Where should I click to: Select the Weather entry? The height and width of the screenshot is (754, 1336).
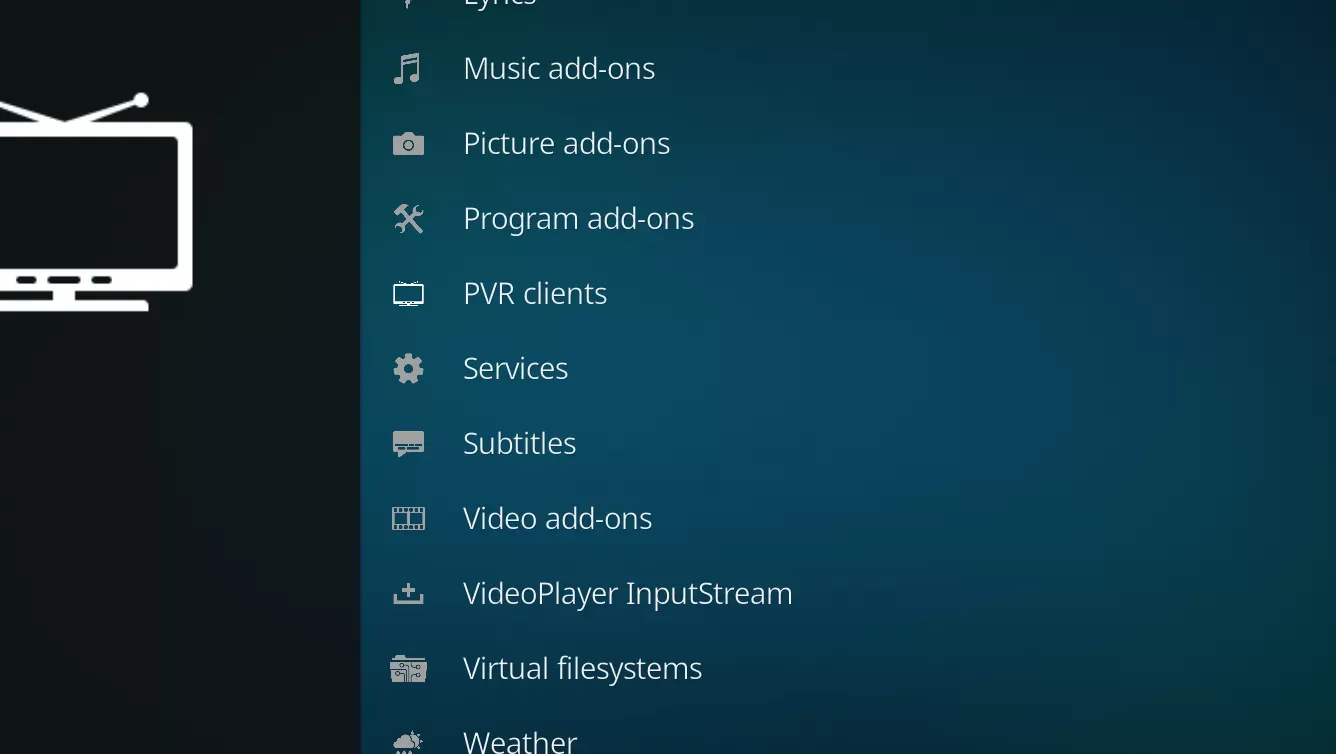click(519, 740)
